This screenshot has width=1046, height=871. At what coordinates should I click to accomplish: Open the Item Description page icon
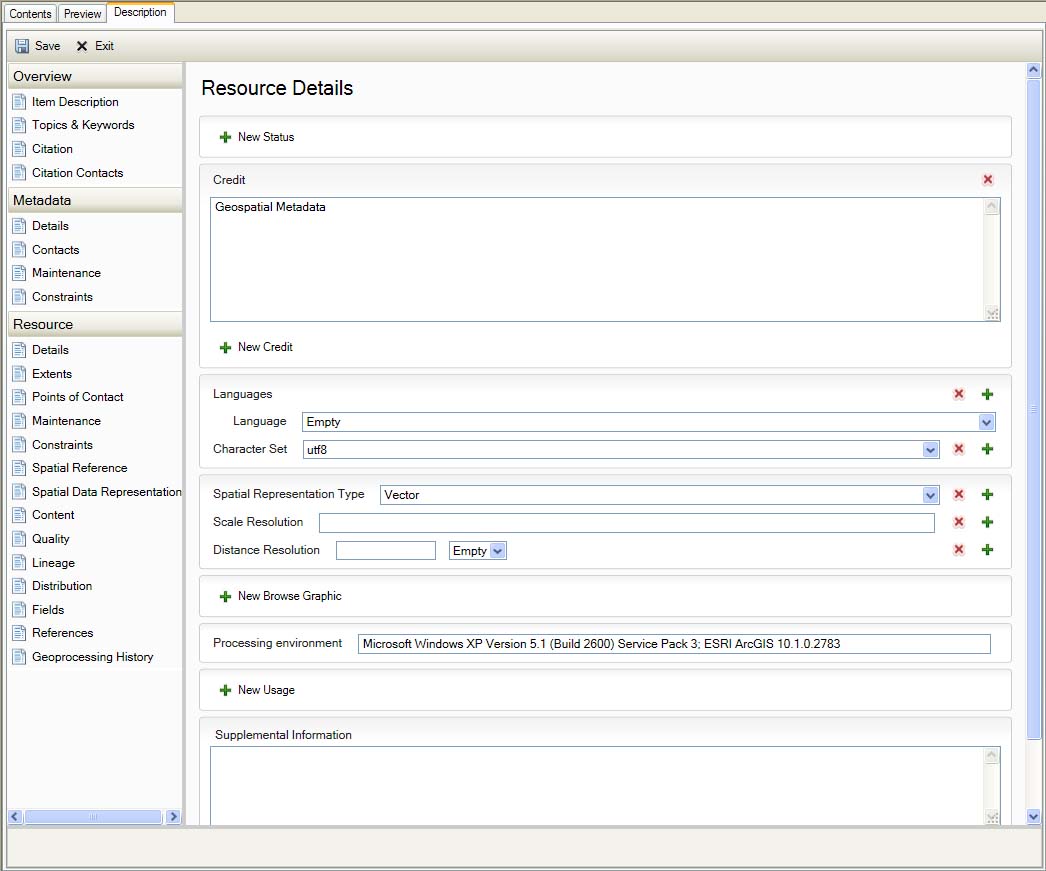tap(18, 101)
